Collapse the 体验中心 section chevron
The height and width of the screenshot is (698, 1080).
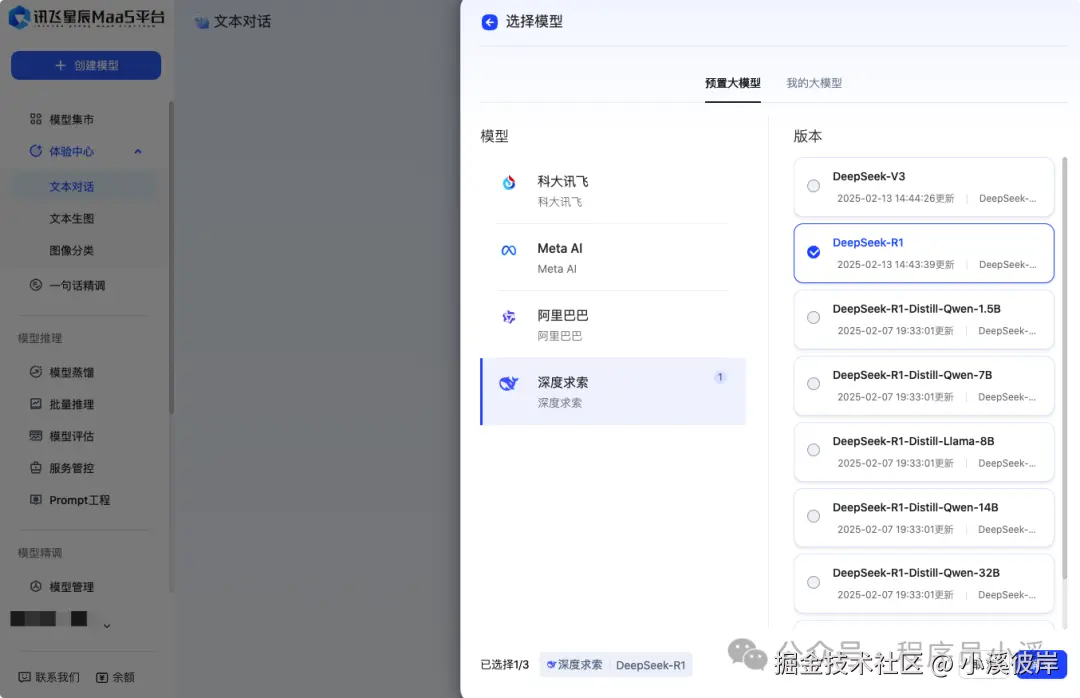click(x=138, y=152)
